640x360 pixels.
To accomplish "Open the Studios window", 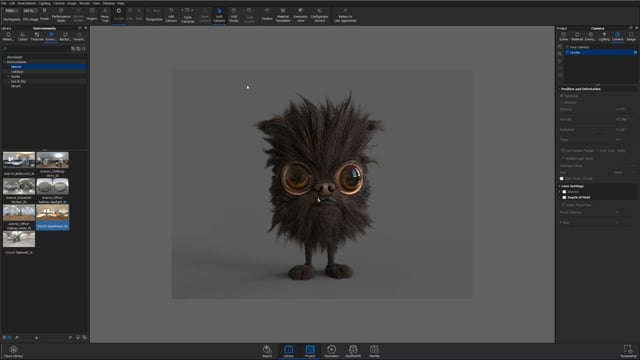I will coord(267,14).
